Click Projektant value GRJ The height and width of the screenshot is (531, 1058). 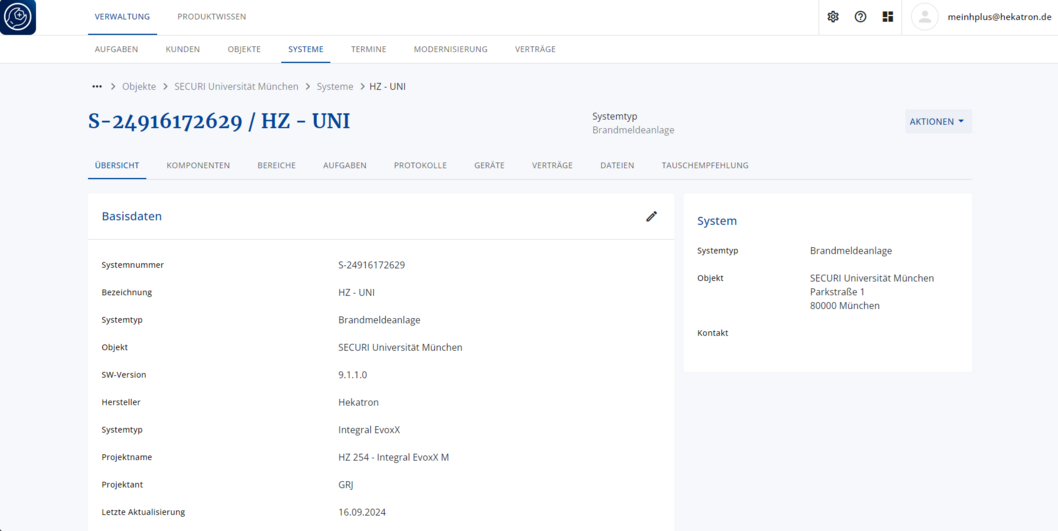(345, 484)
